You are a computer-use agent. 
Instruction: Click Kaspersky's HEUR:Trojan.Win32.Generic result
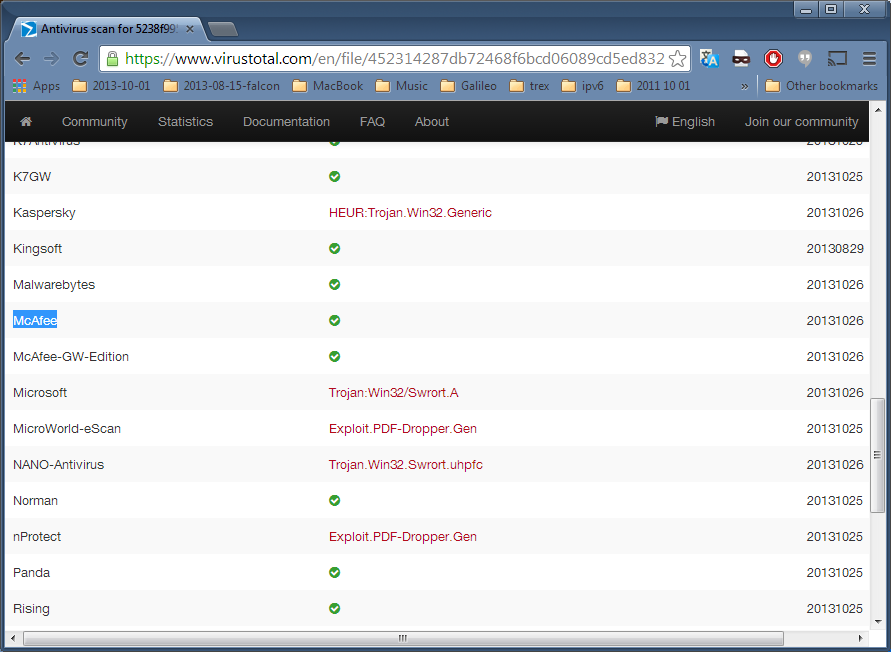pos(410,213)
